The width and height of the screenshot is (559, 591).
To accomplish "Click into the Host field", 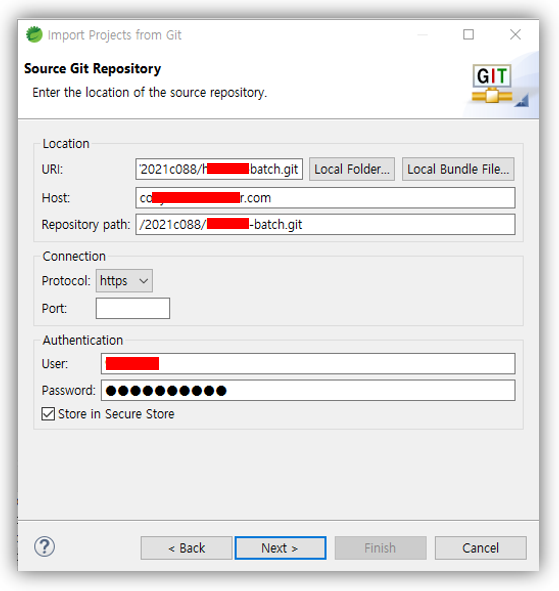I will click(x=325, y=198).
